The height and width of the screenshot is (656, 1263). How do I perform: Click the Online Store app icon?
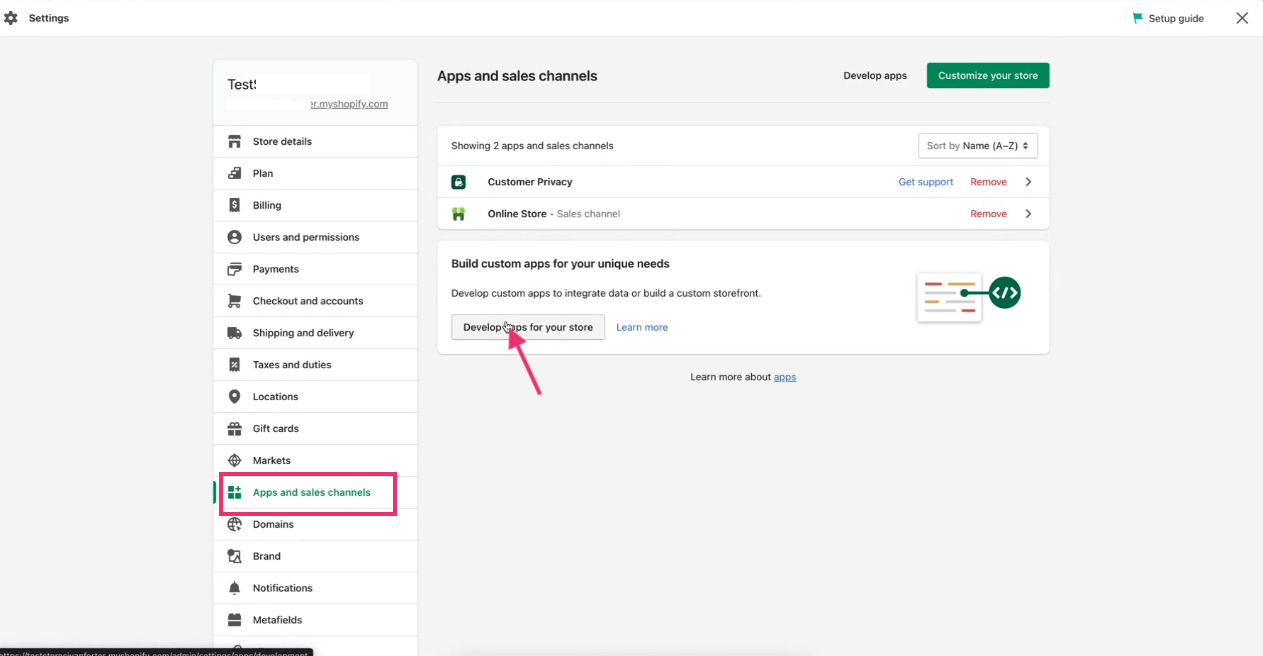coord(458,214)
